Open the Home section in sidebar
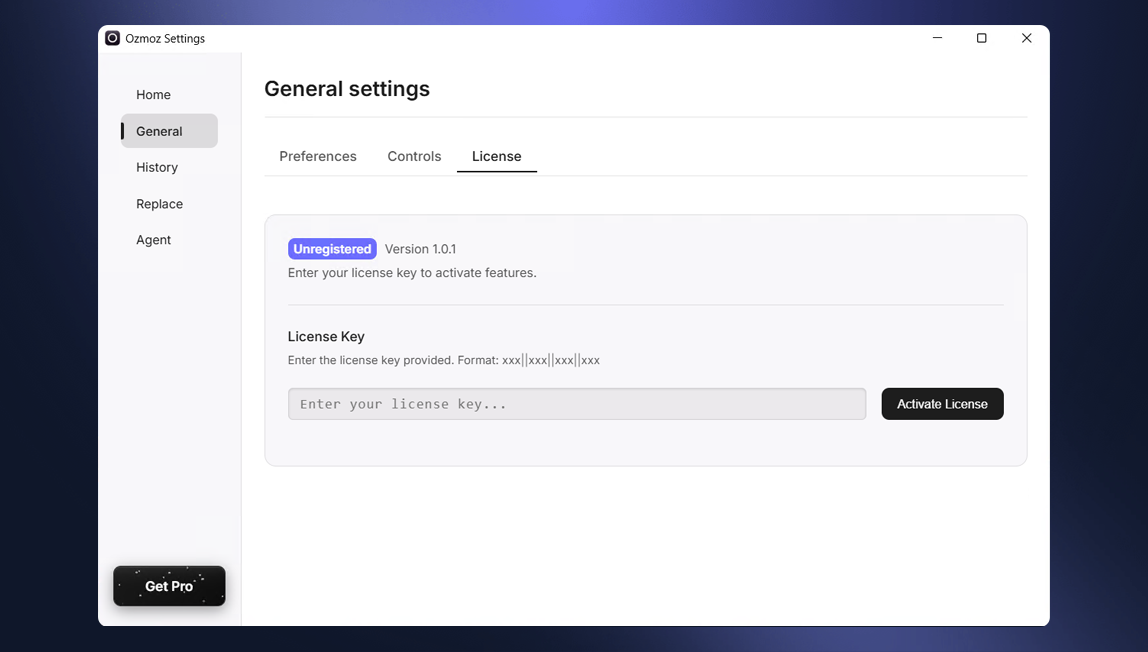 point(153,94)
